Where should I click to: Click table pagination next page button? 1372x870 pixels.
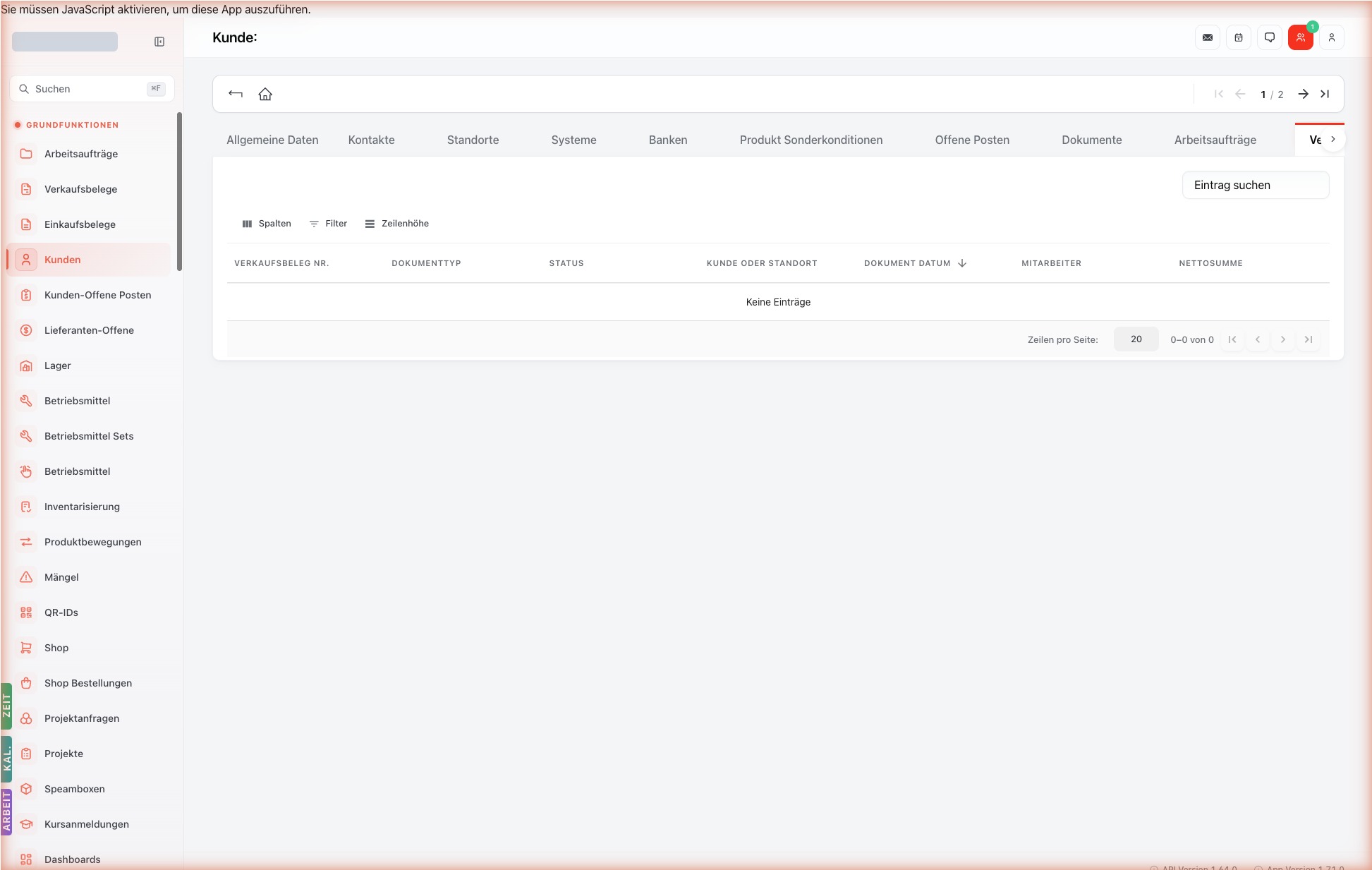[x=1283, y=339]
